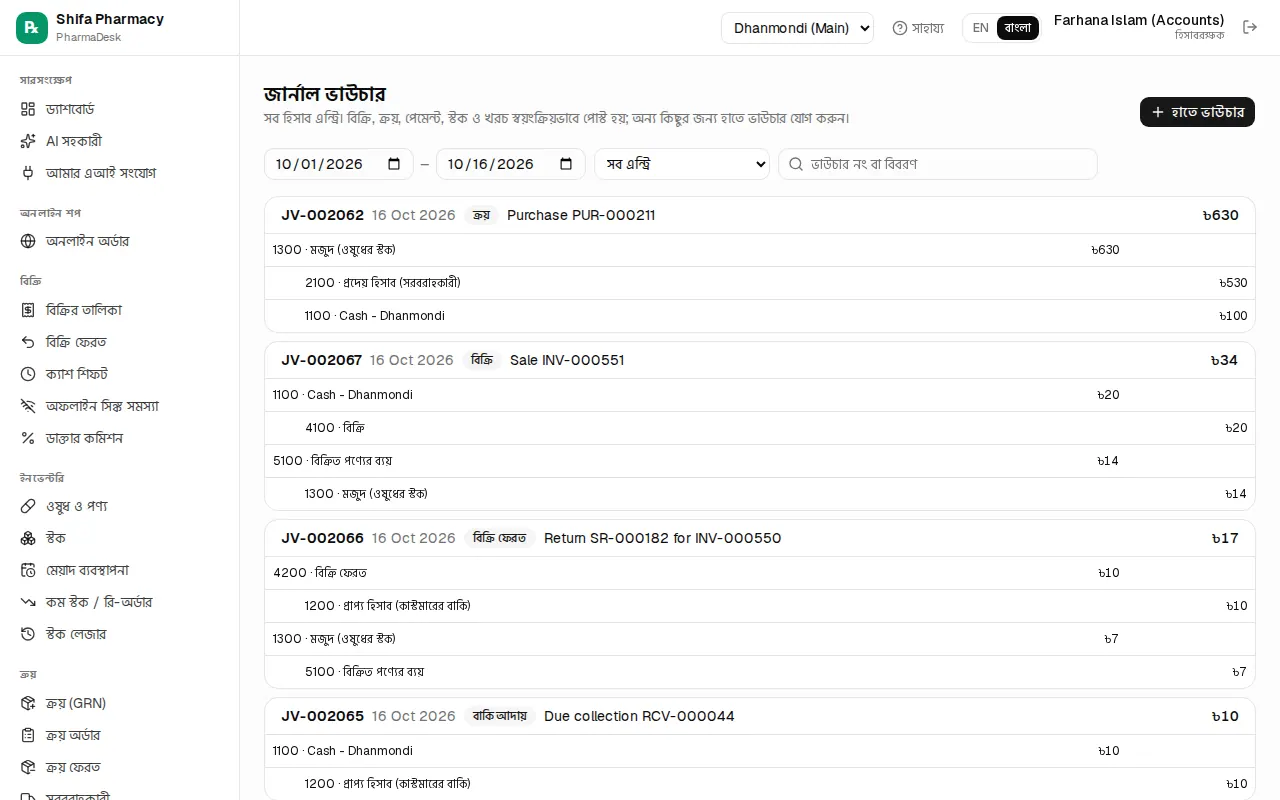Viewport: 1280px width, 800px height.
Task: Click description Return SR-000182 for INV-000550
Action: 663,538
